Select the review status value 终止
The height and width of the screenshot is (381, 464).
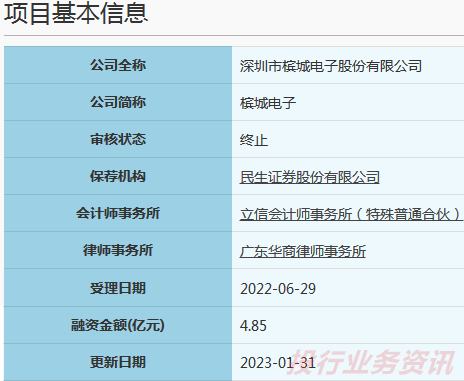coord(254,140)
